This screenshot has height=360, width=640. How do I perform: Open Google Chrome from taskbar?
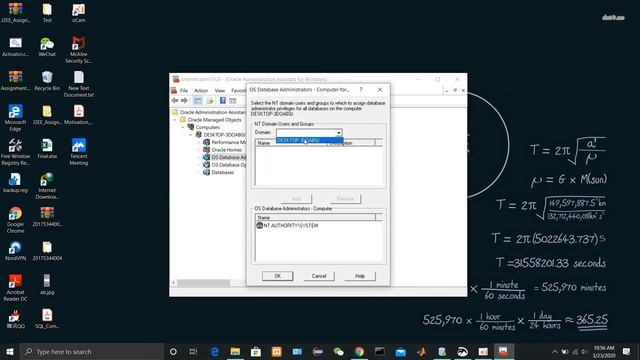(359, 351)
